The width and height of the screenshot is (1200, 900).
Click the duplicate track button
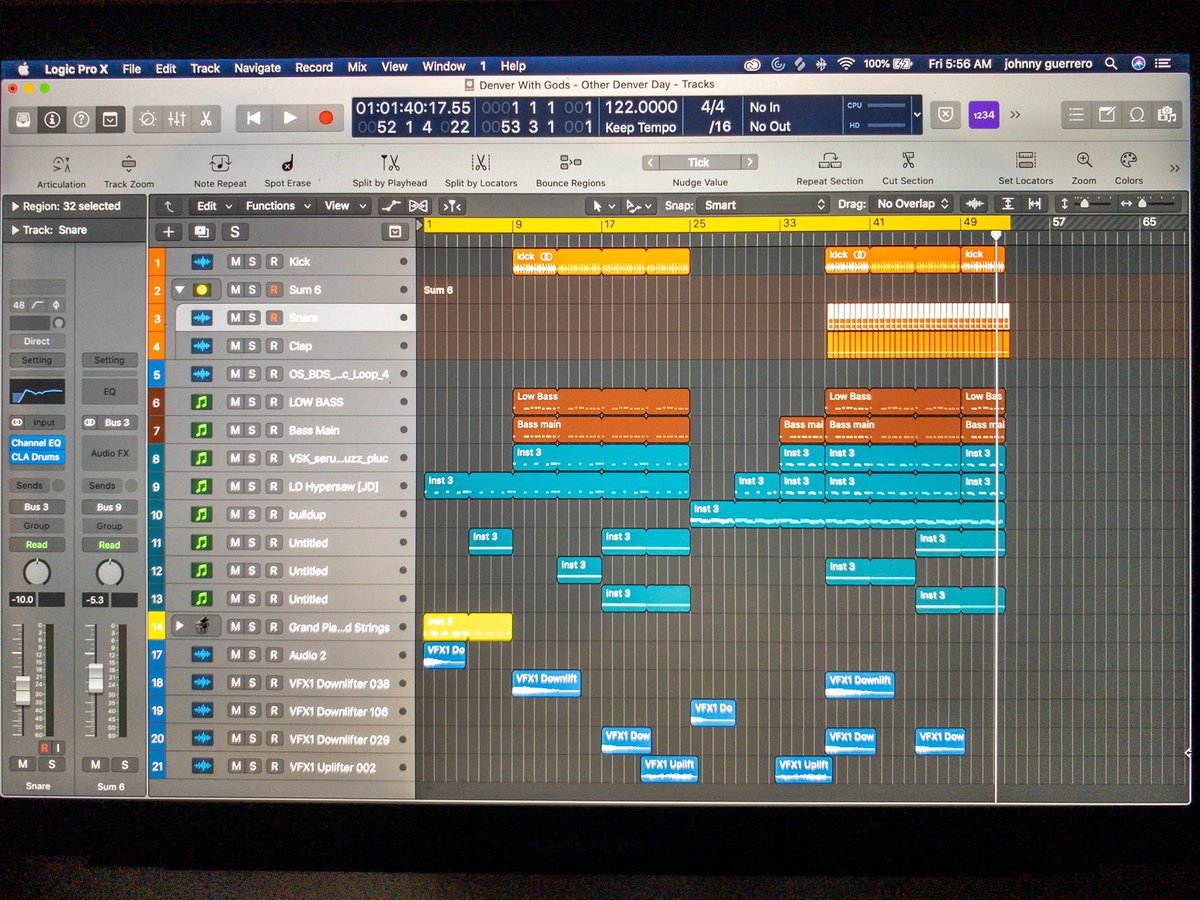(x=202, y=231)
